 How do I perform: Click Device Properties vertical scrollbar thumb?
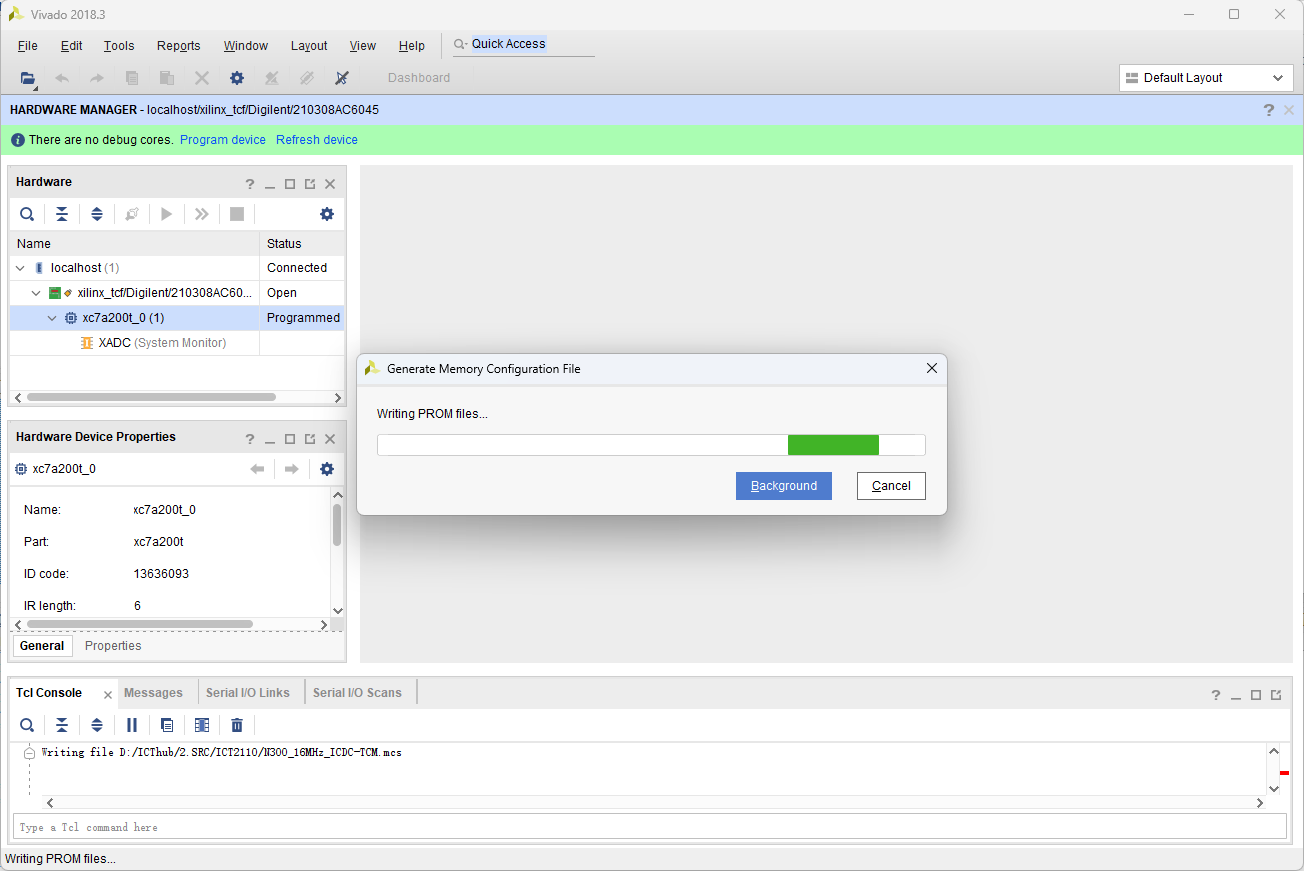tap(337, 525)
